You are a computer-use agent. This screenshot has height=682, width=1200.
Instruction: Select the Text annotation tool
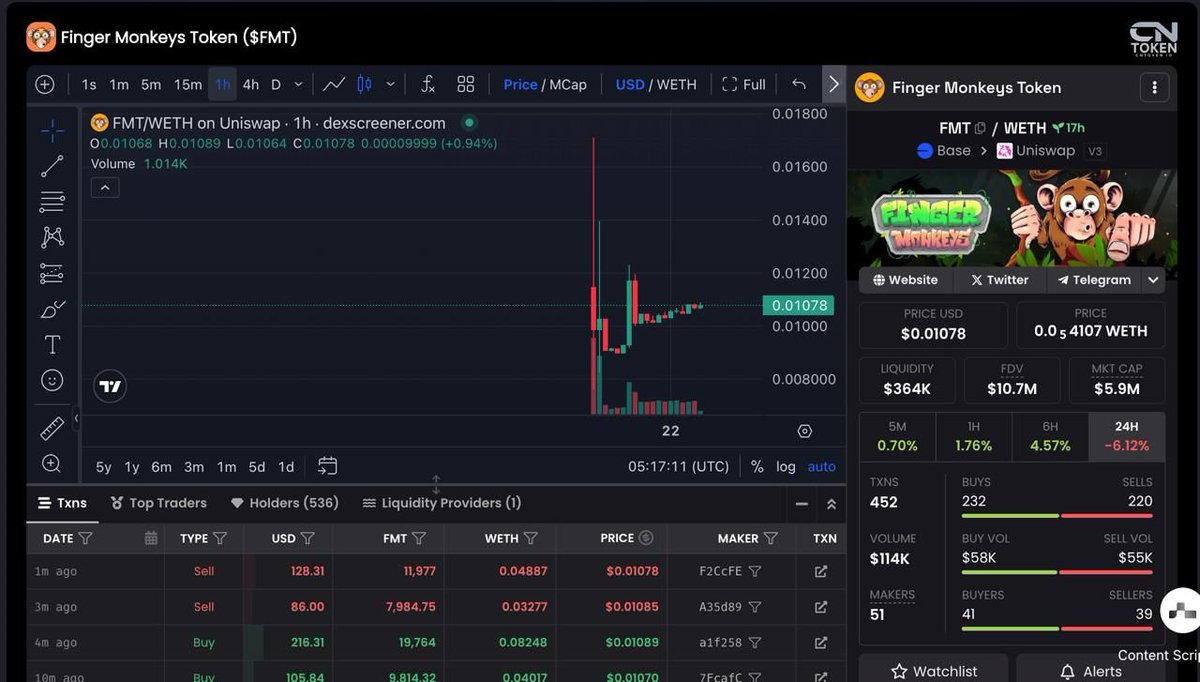click(52, 345)
